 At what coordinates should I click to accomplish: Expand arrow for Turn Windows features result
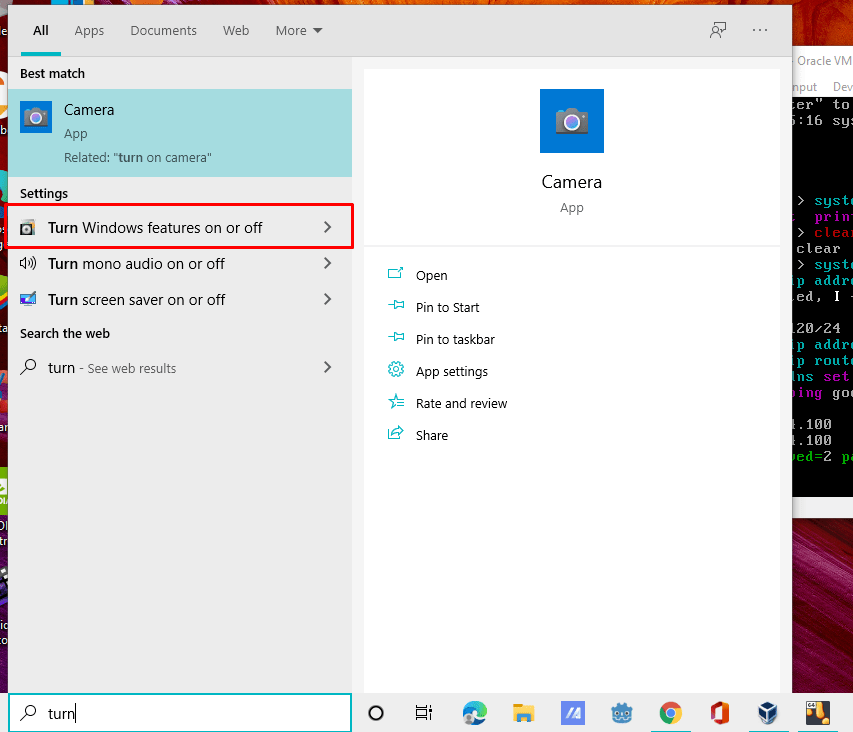(327, 228)
